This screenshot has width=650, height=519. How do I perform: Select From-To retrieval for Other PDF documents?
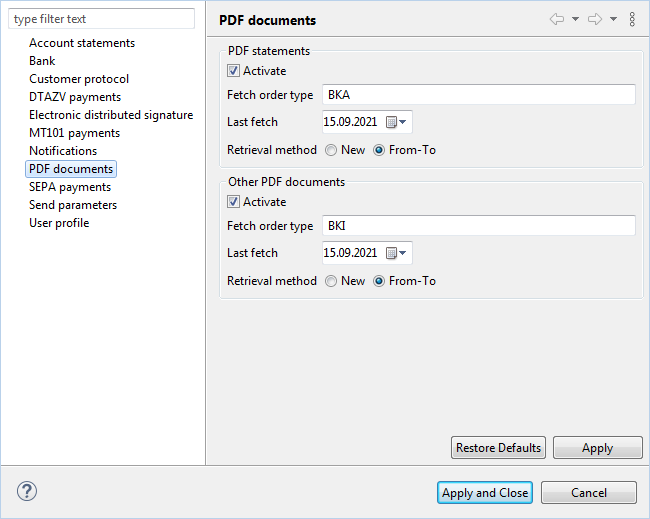point(379,281)
